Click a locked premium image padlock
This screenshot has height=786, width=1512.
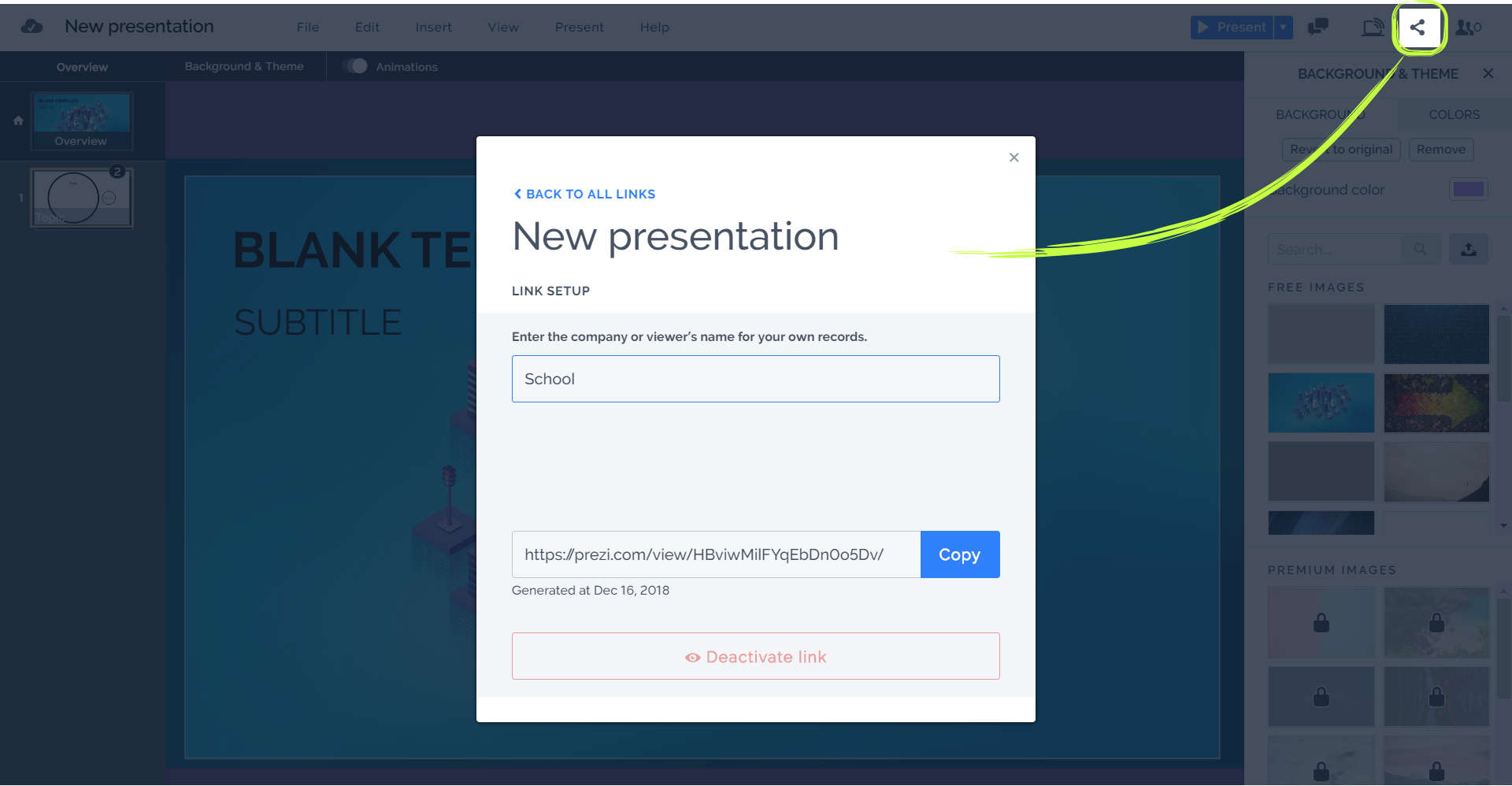coord(1321,622)
